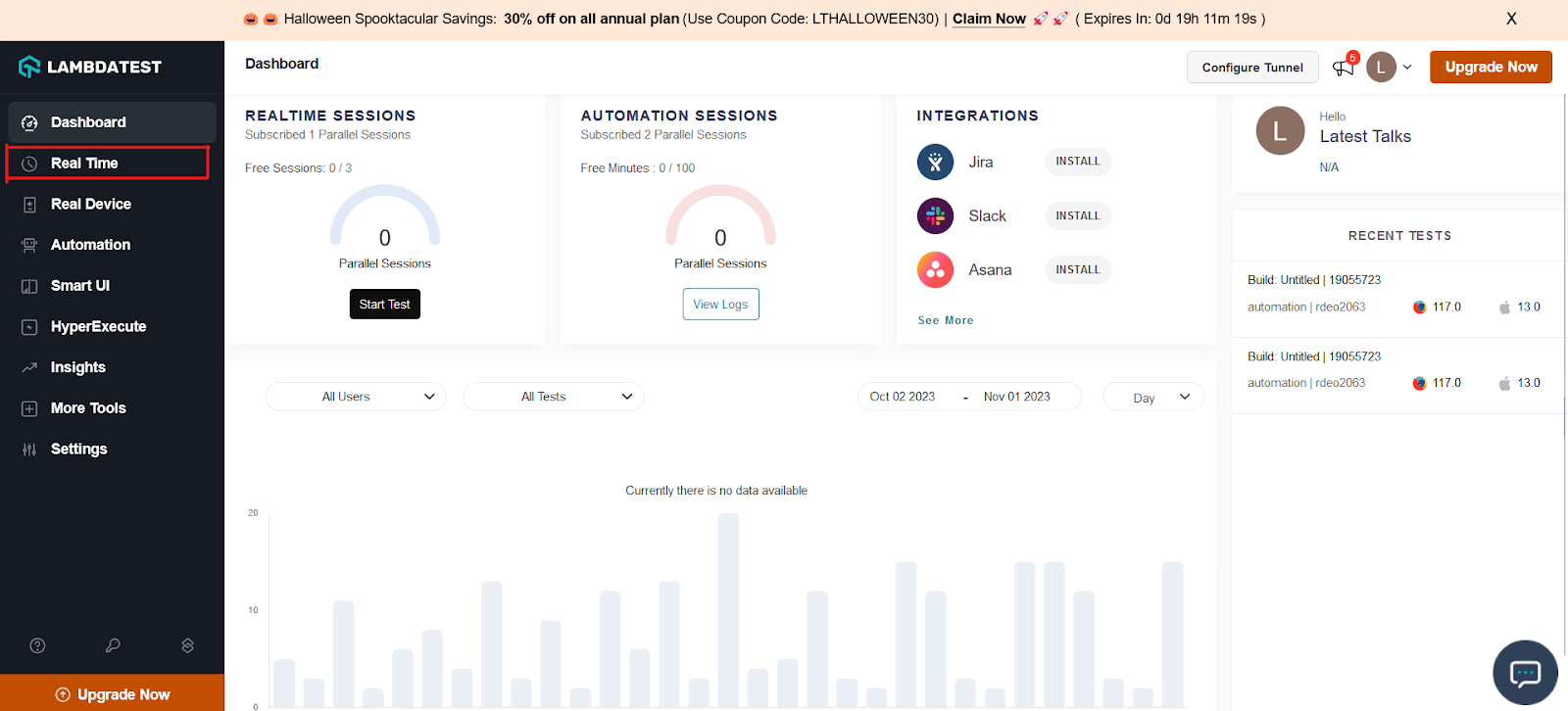Click the key icon at sidebar bottom

(113, 645)
